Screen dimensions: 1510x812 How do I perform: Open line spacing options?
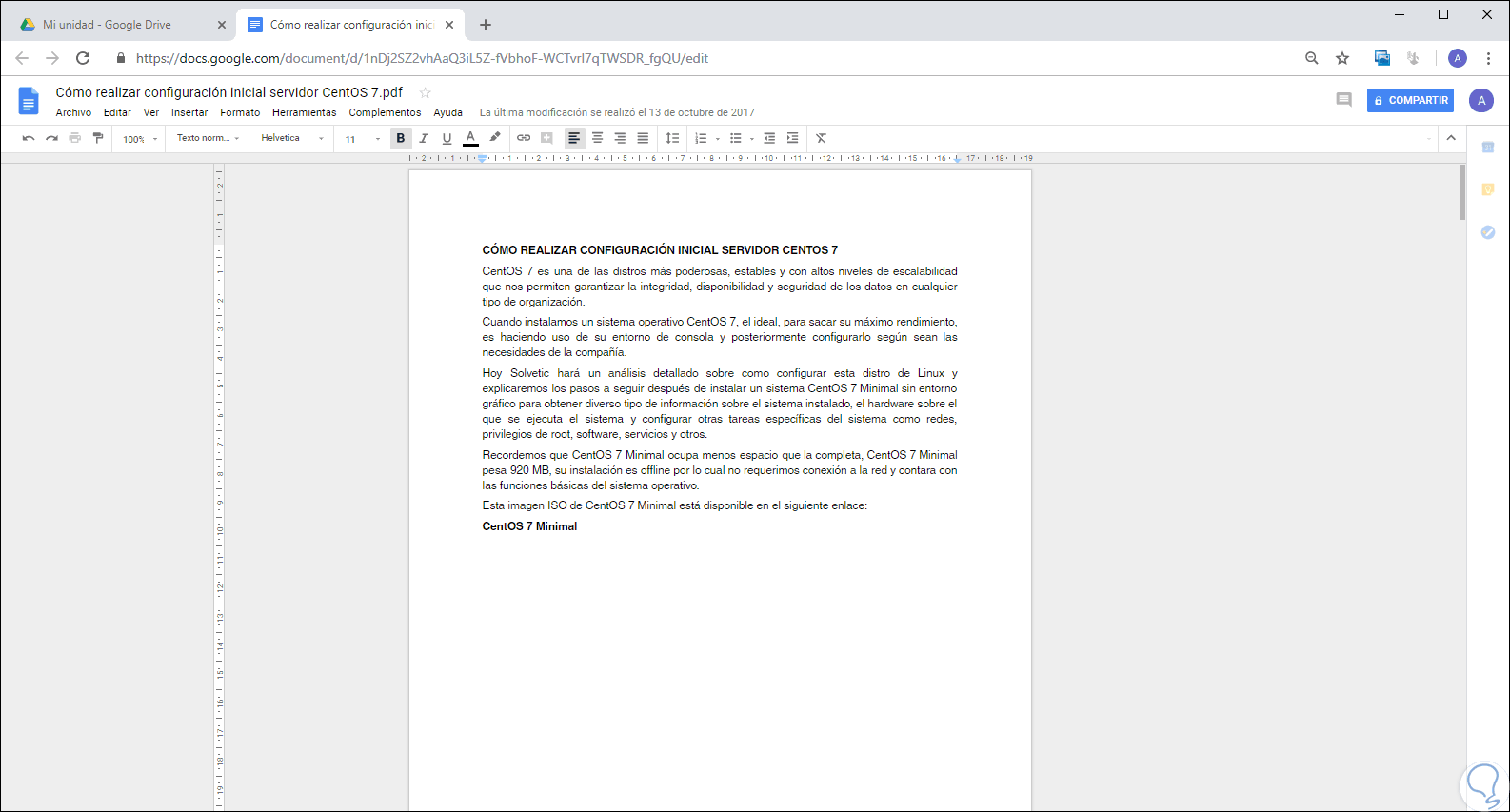[672, 138]
